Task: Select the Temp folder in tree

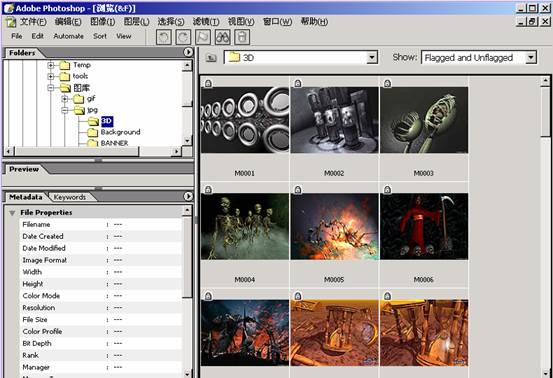Action: 82,65
